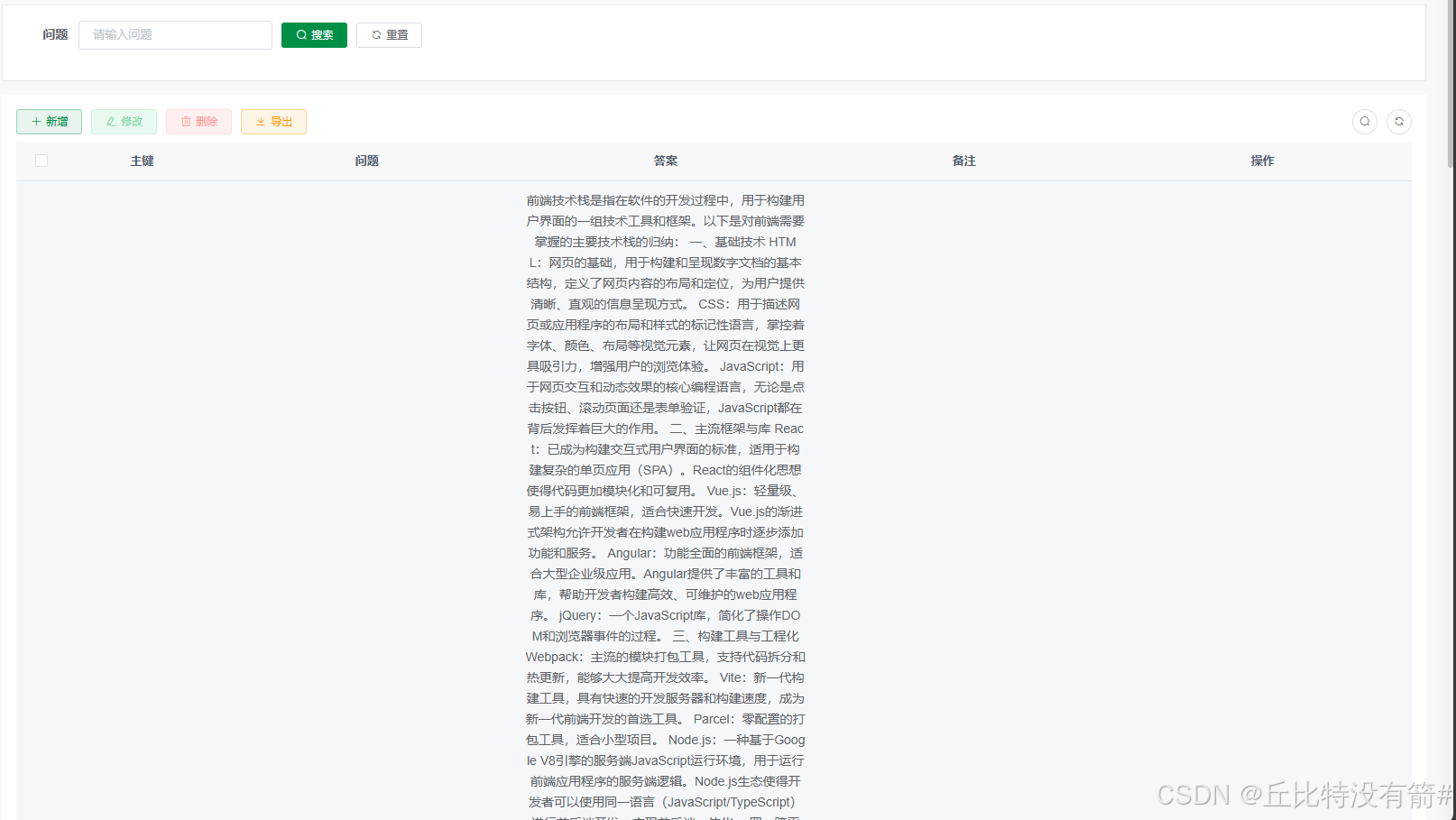Click the 备注 column header
This screenshot has height=820, width=1456.
click(x=963, y=161)
